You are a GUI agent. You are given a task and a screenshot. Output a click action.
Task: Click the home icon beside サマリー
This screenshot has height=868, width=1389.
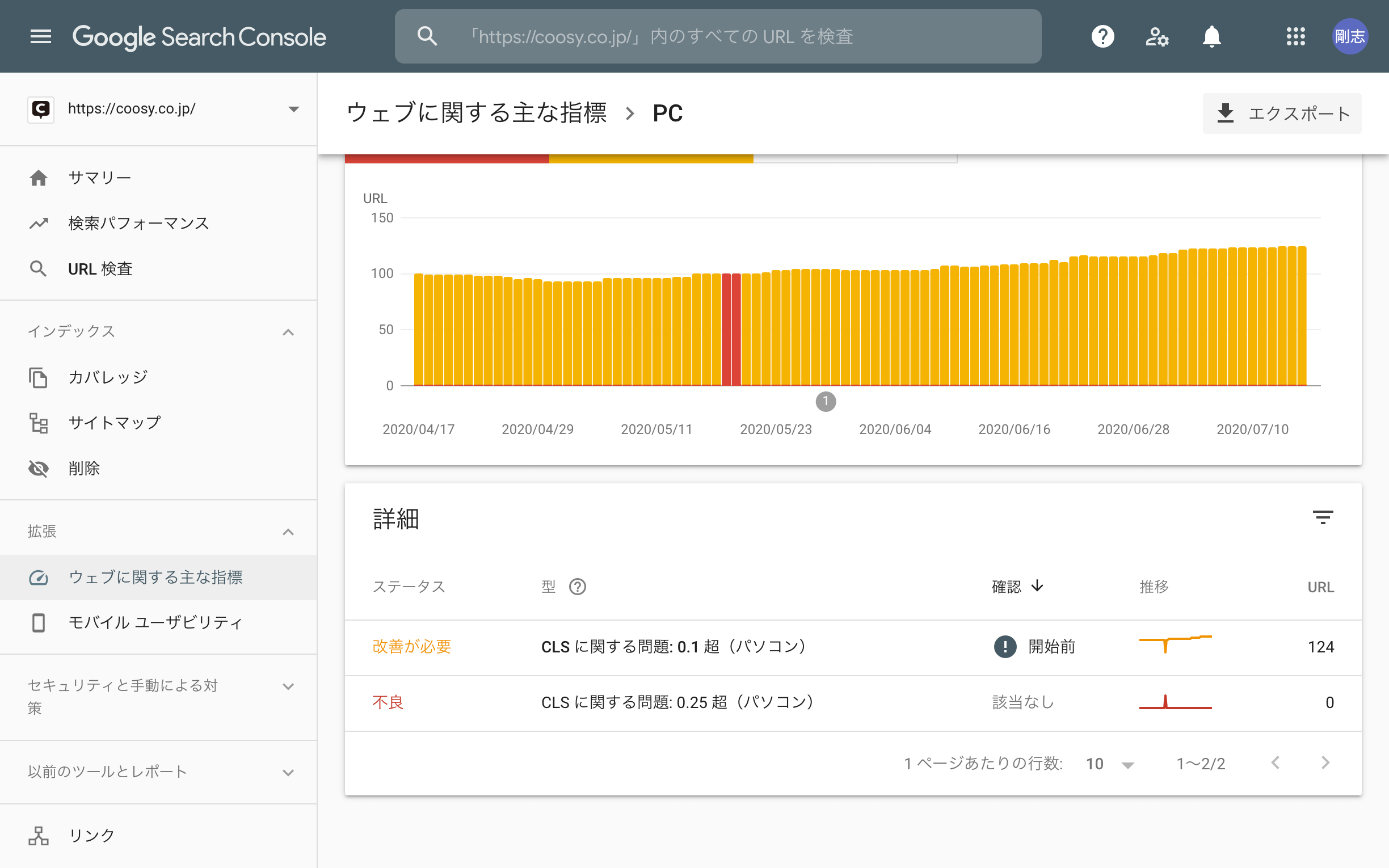pos(39,178)
